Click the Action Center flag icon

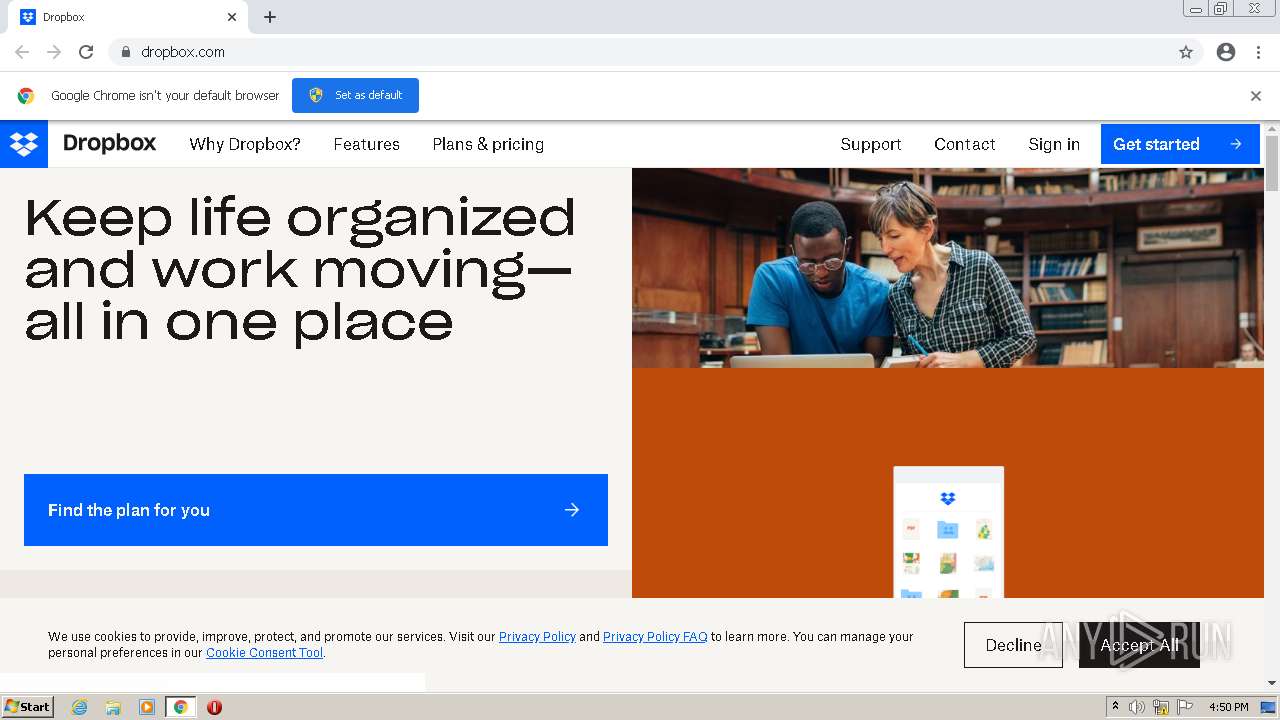(1185, 707)
